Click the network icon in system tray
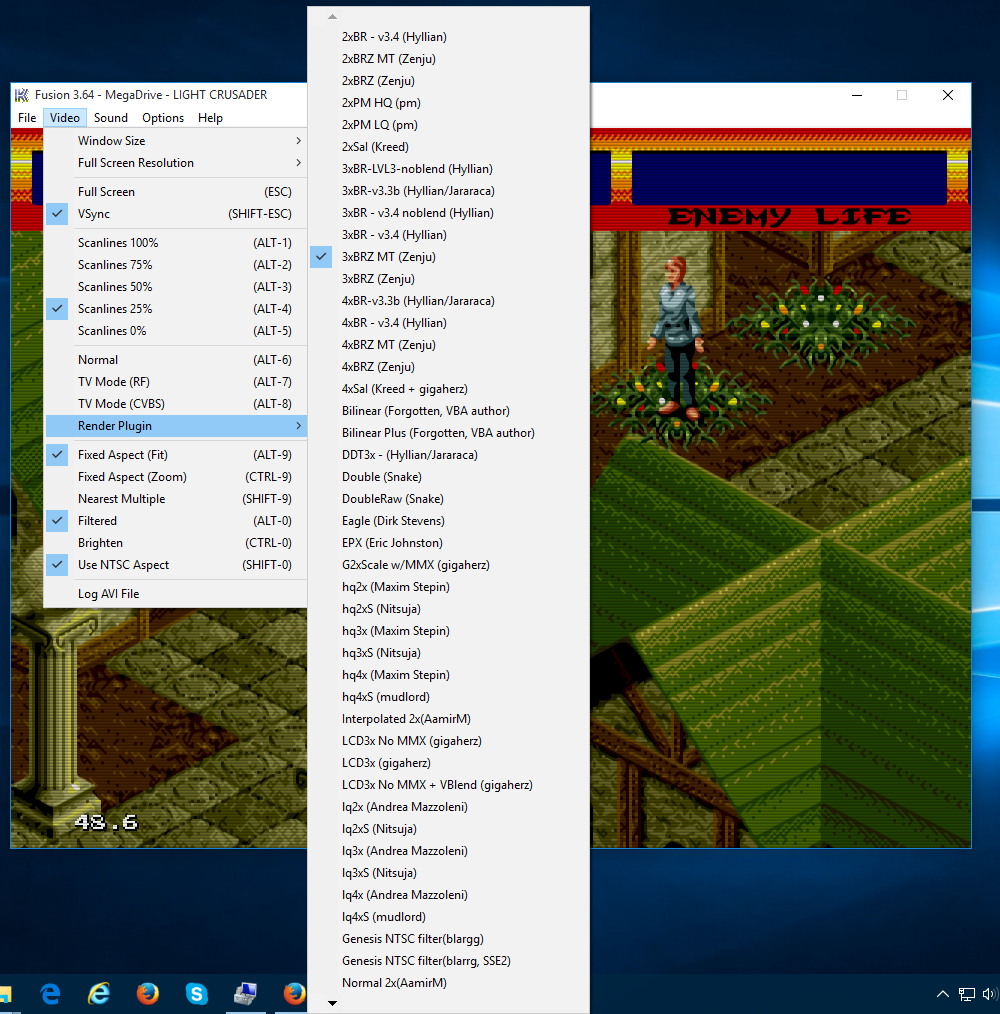Viewport: 1000px width, 1014px height. (x=966, y=994)
